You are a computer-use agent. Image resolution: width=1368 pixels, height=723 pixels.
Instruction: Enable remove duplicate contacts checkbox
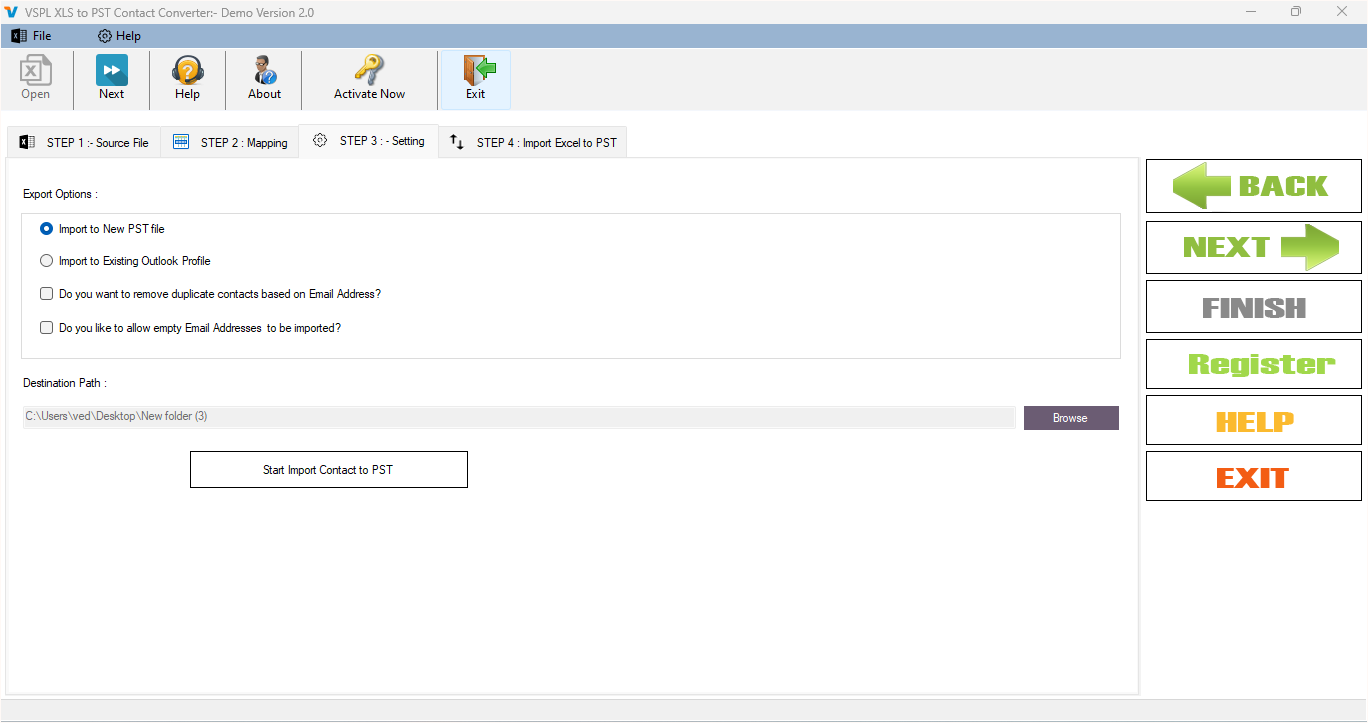46,294
